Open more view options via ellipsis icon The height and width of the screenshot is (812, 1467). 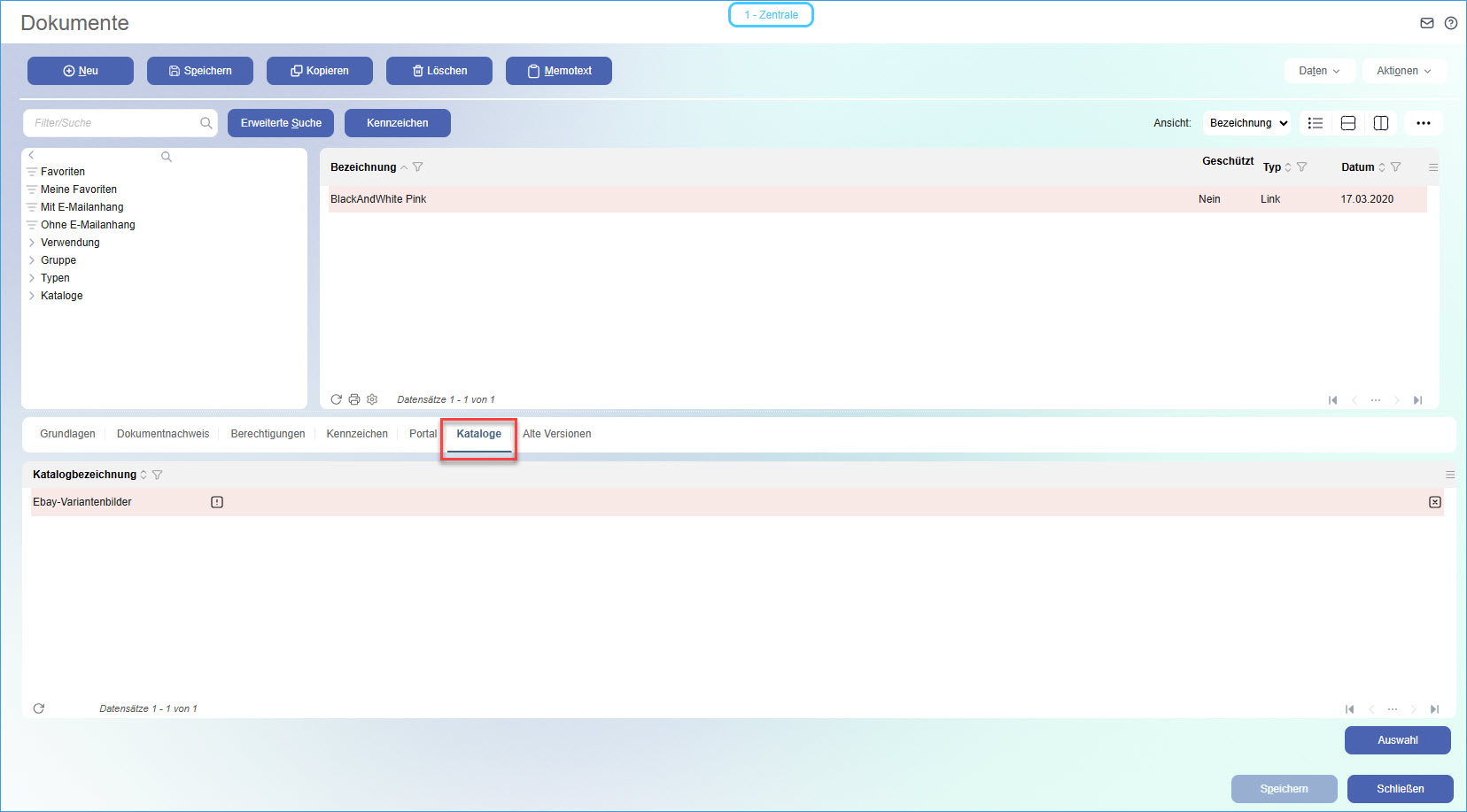1424,123
